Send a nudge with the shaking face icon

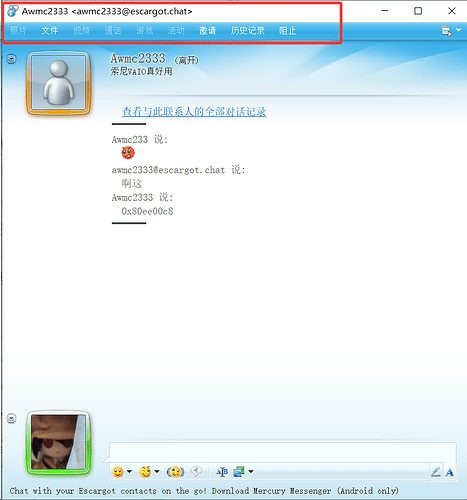click(175, 472)
